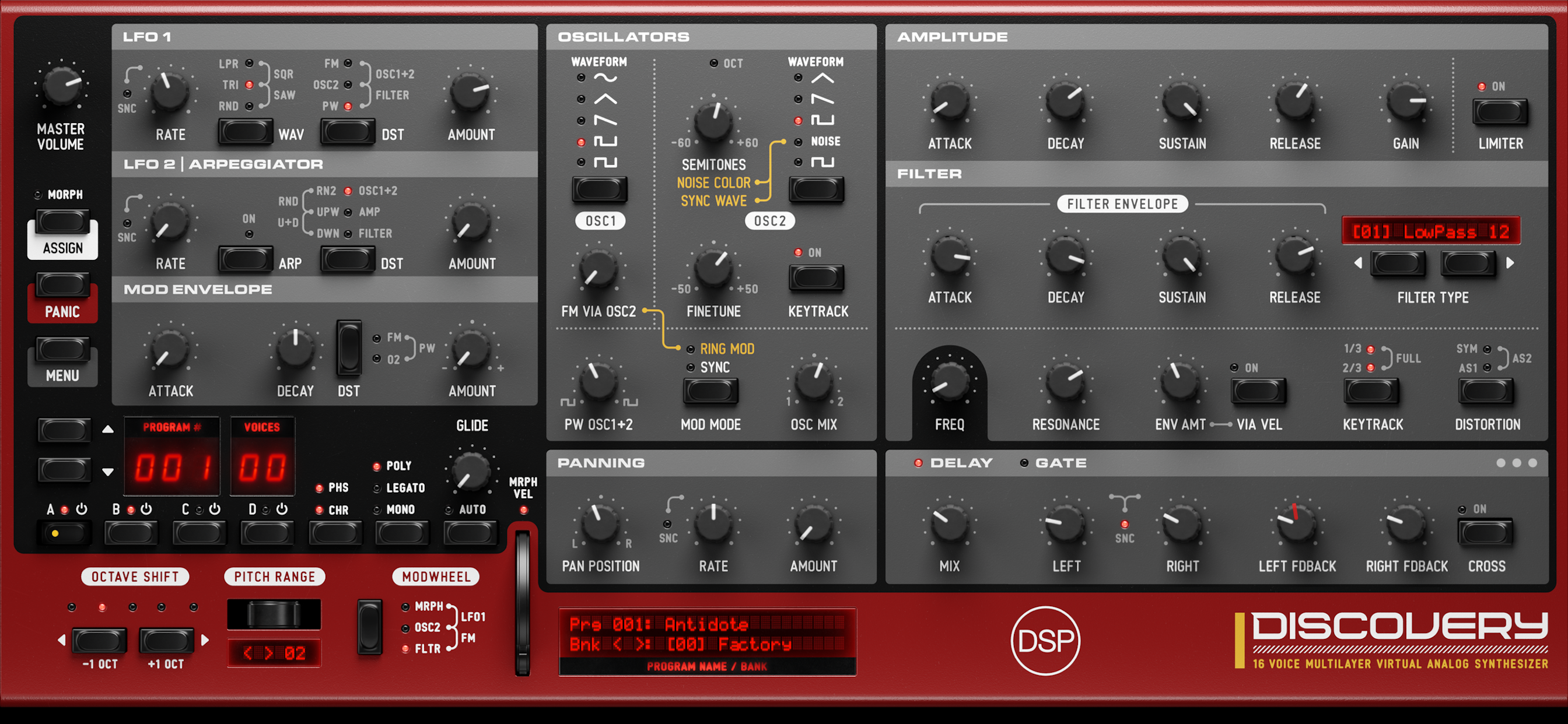Click the modwheel vertical slider

522,603
